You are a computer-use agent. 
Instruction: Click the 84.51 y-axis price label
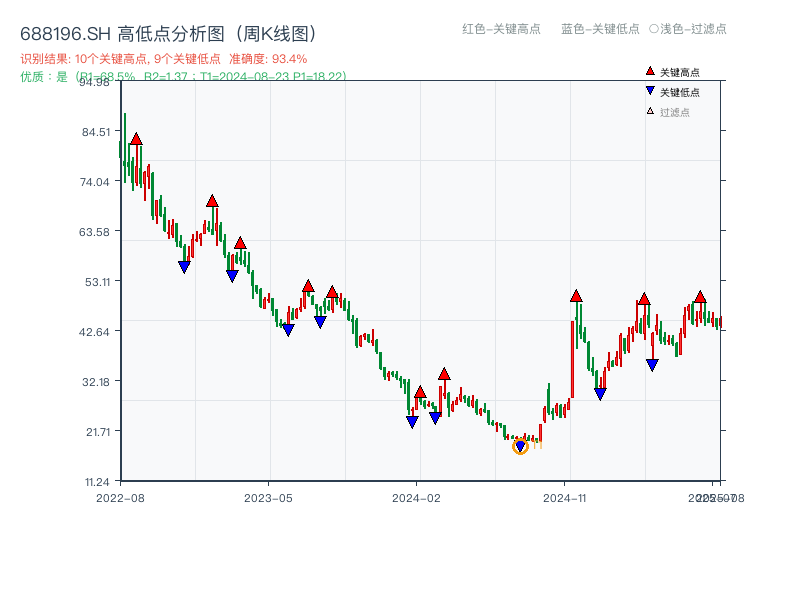tap(96, 132)
